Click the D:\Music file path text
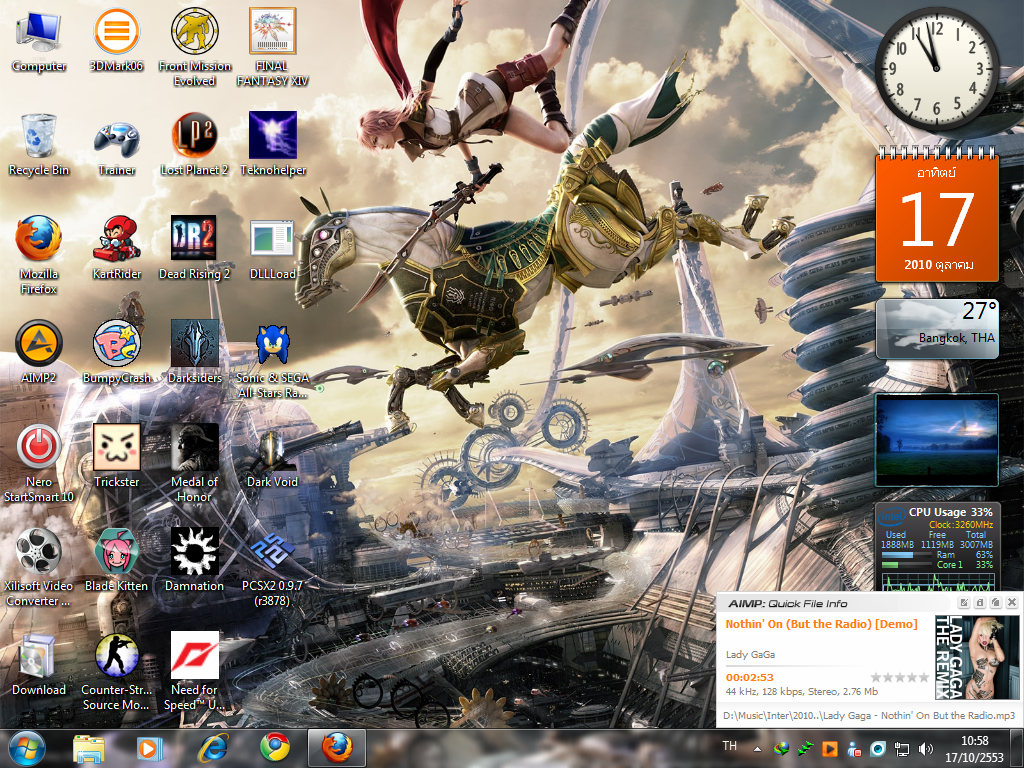1024x768 pixels. (x=869, y=716)
